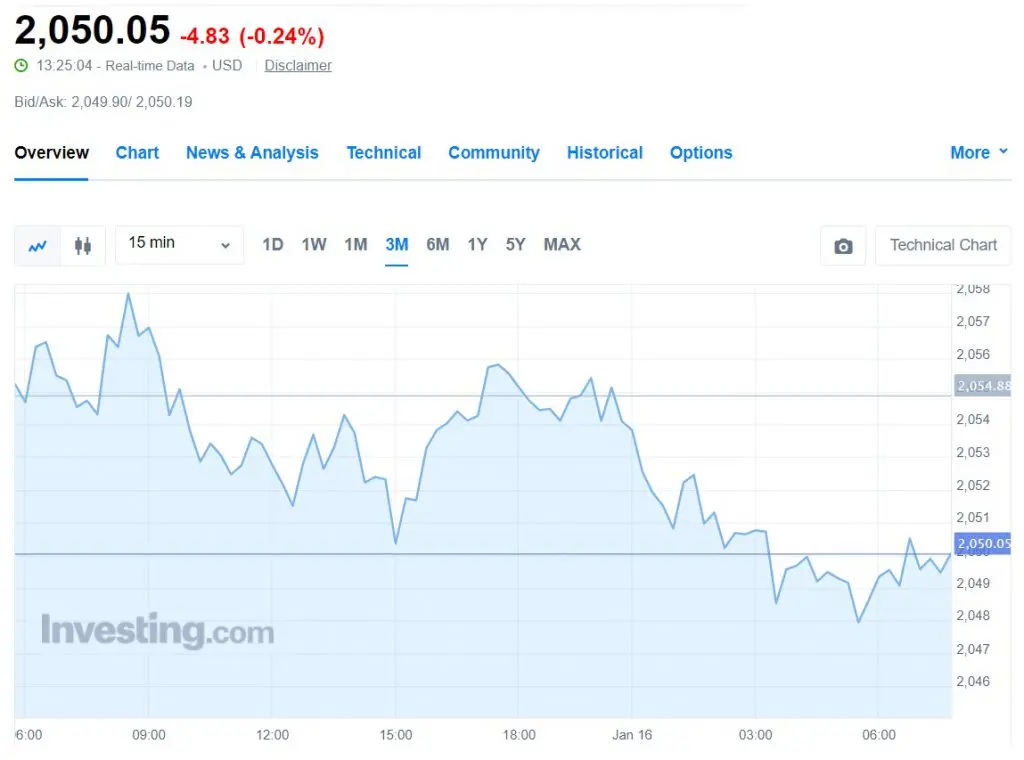Screen dimensions: 1024x760
Task: Select the 6M time range
Action: (438, 245)
